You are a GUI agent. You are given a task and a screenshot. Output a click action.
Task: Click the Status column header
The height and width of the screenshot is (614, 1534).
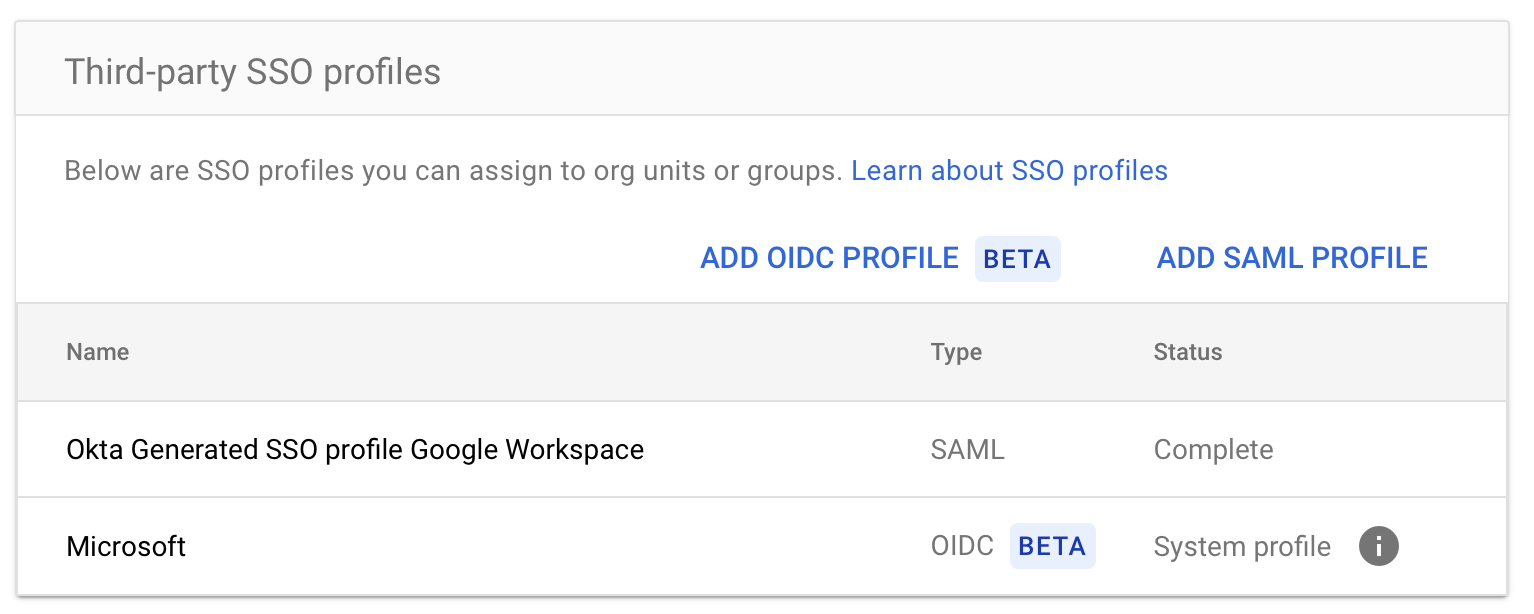[x=1187, y=352]
